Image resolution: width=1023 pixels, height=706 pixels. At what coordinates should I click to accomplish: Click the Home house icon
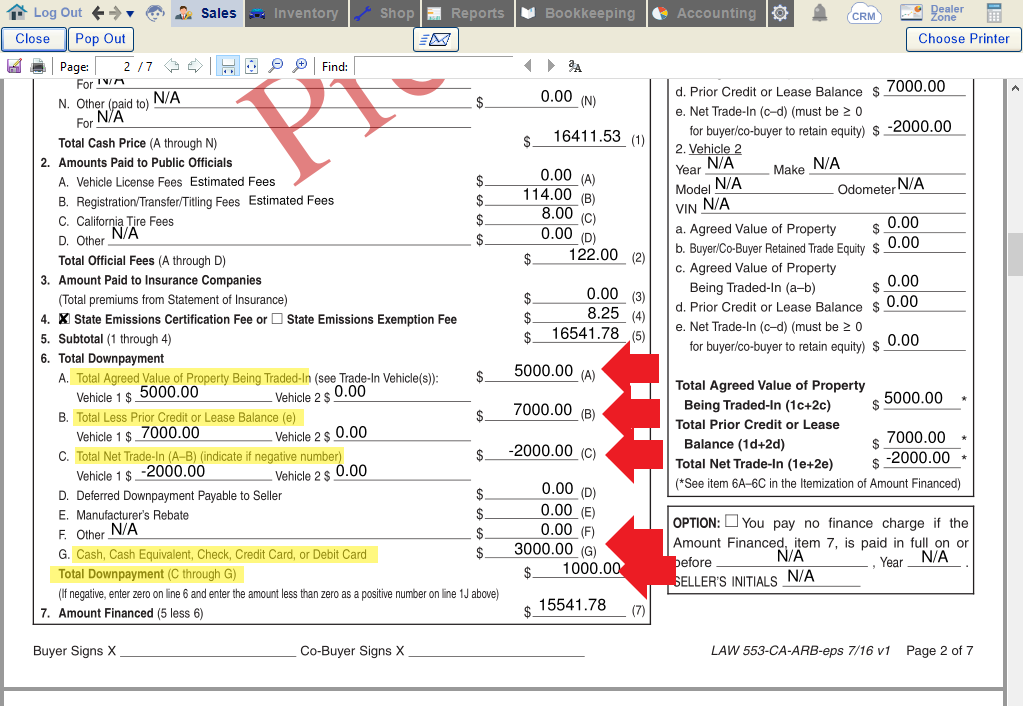(x=16, y=12)
